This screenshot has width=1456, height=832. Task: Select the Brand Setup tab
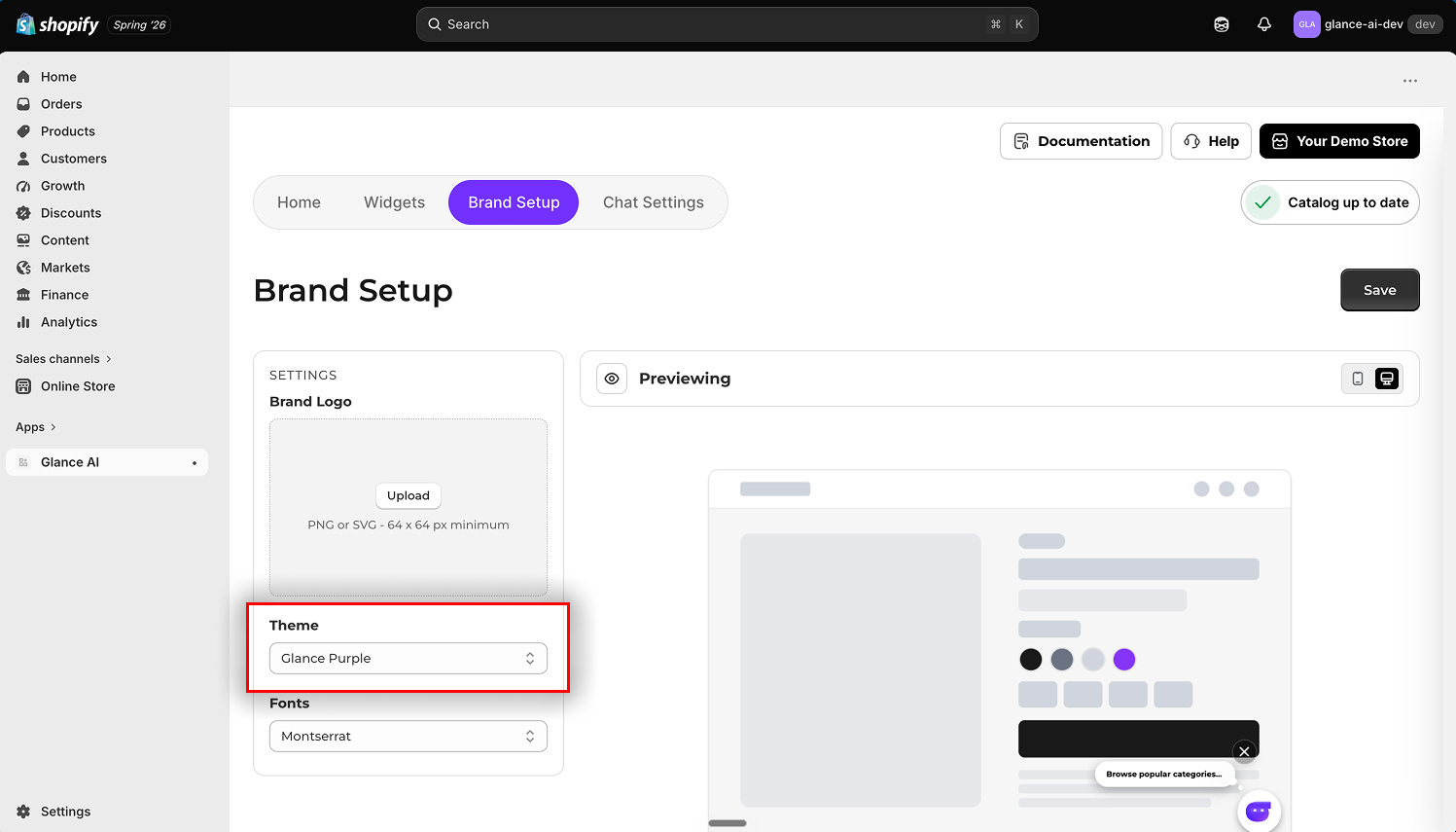[514, 202]
